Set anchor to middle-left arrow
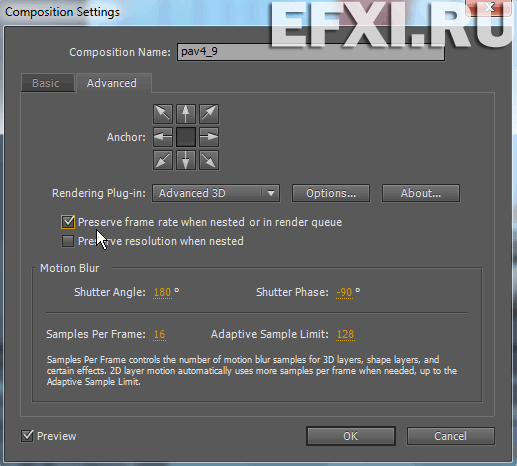The height and width of the screenshot is (466, 517). pos(163,137)
